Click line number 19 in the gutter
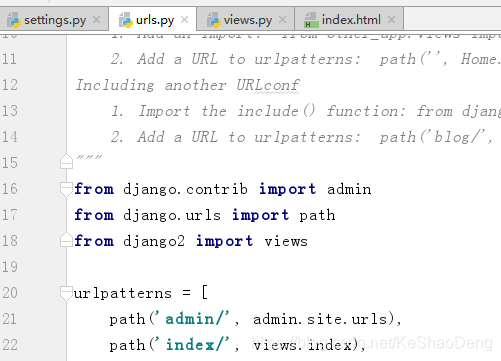 pyautogui.click(x=9, y=267)
